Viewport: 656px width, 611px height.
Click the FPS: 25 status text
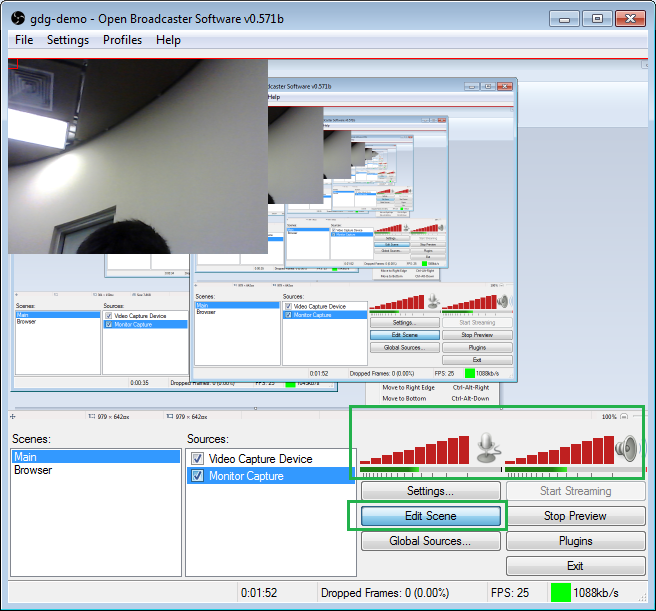[510, 593]
